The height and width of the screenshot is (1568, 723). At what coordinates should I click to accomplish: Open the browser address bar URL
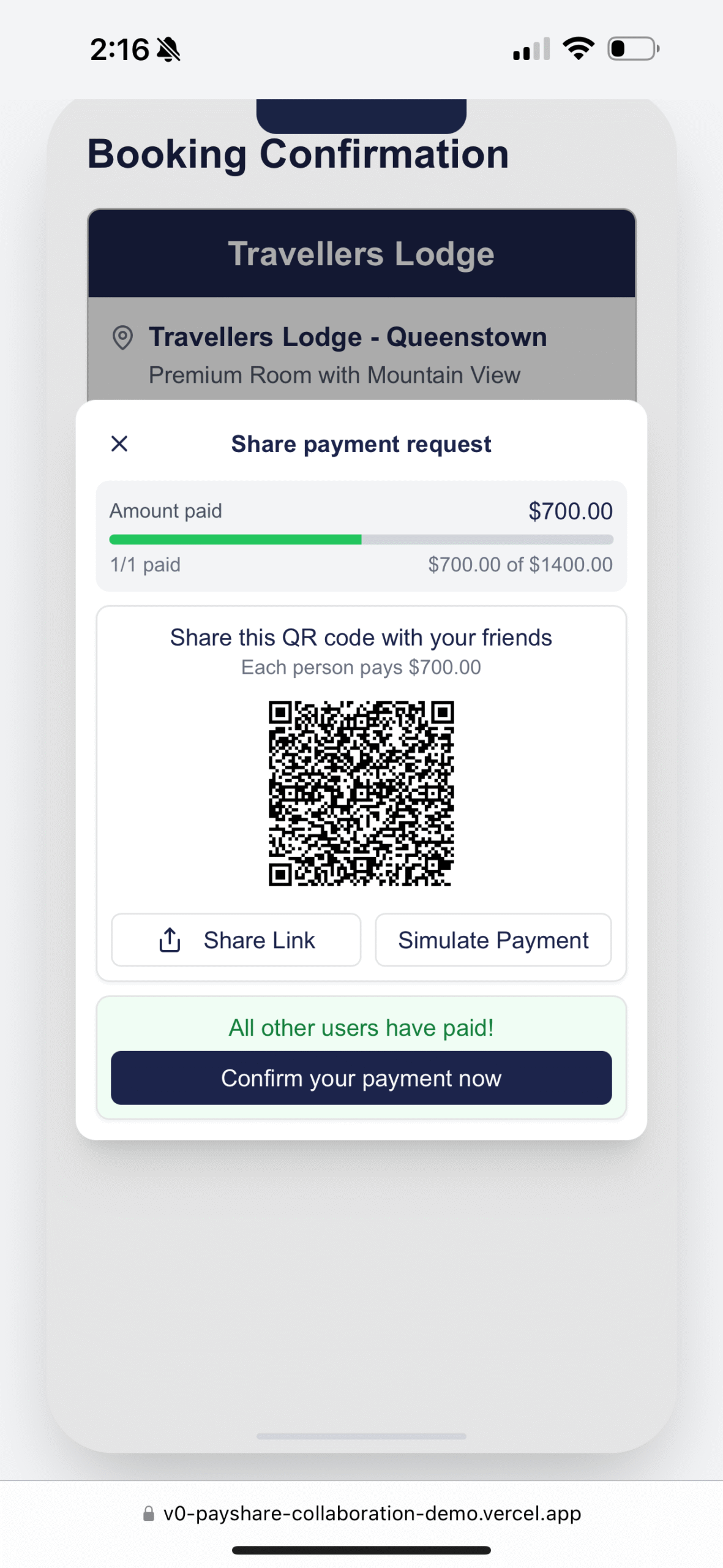pyautogui.click(x=372, y=1513)
